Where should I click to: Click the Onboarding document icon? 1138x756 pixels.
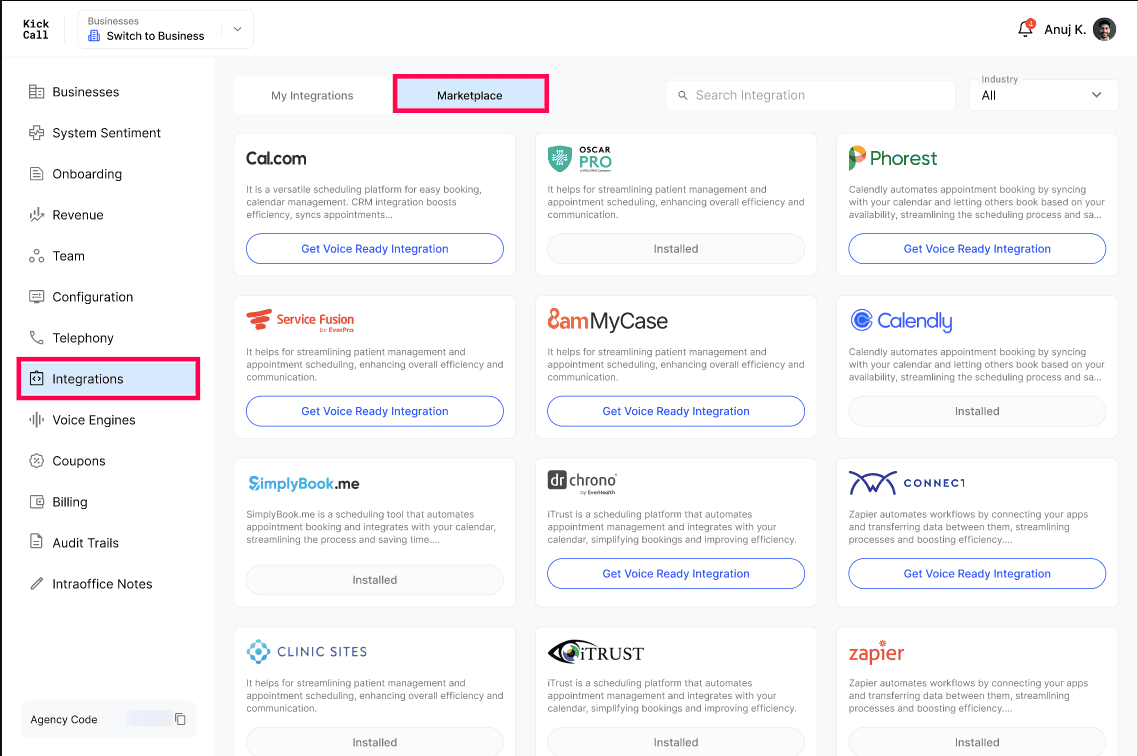click(36, 173)
